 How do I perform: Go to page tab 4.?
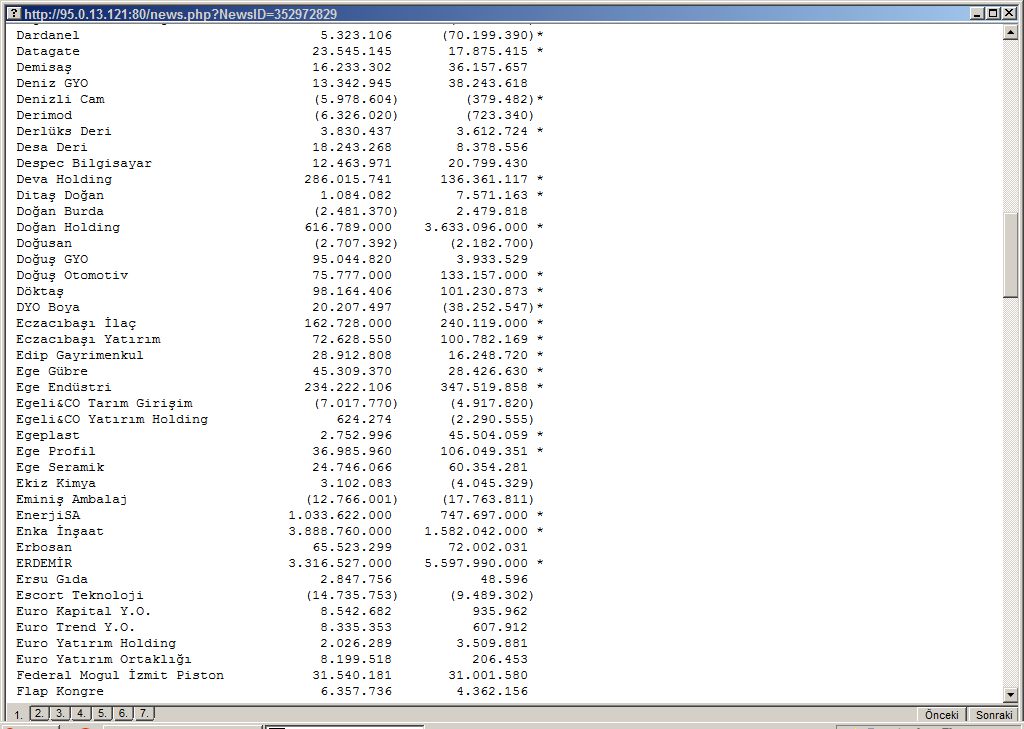(80, 713)
